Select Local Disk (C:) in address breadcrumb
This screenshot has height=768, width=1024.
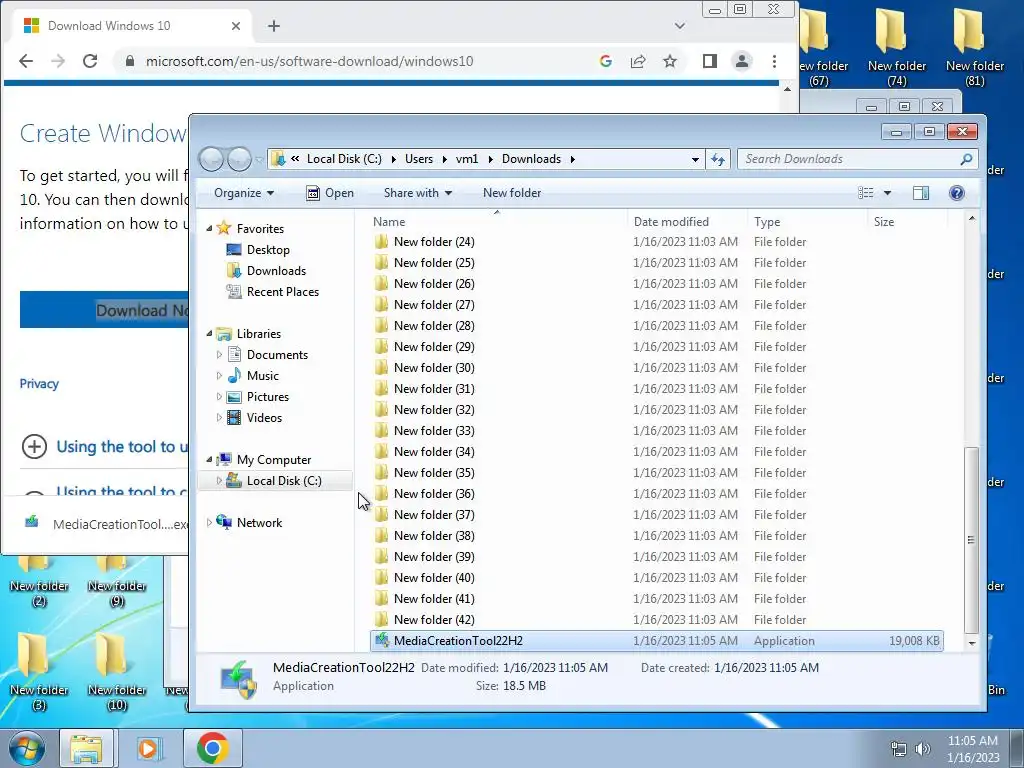[344, 159]
